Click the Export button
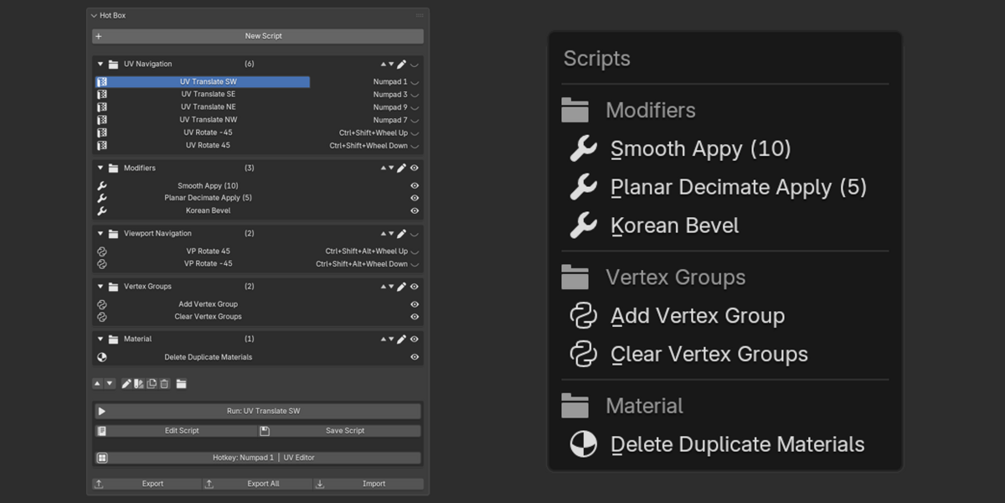 pyautogui.click(x=147, y=484)
